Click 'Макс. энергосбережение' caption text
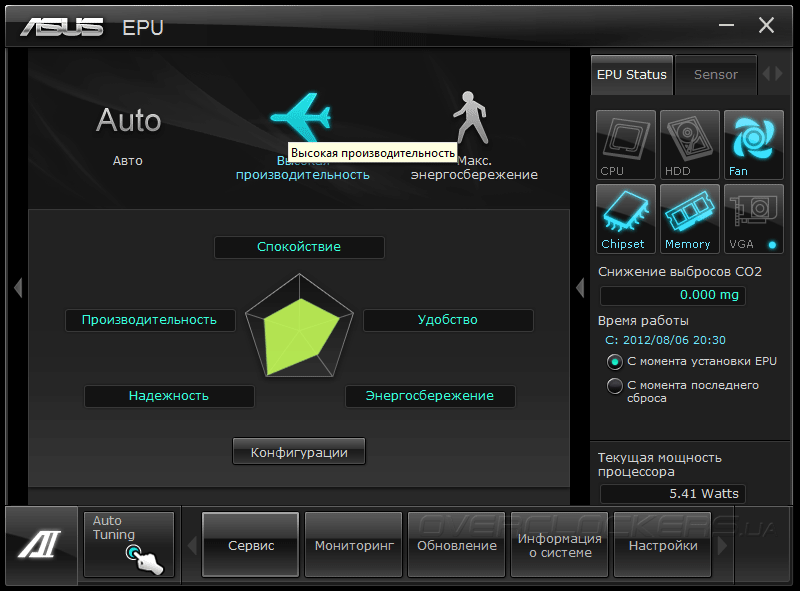 click(x=474, y=167)
